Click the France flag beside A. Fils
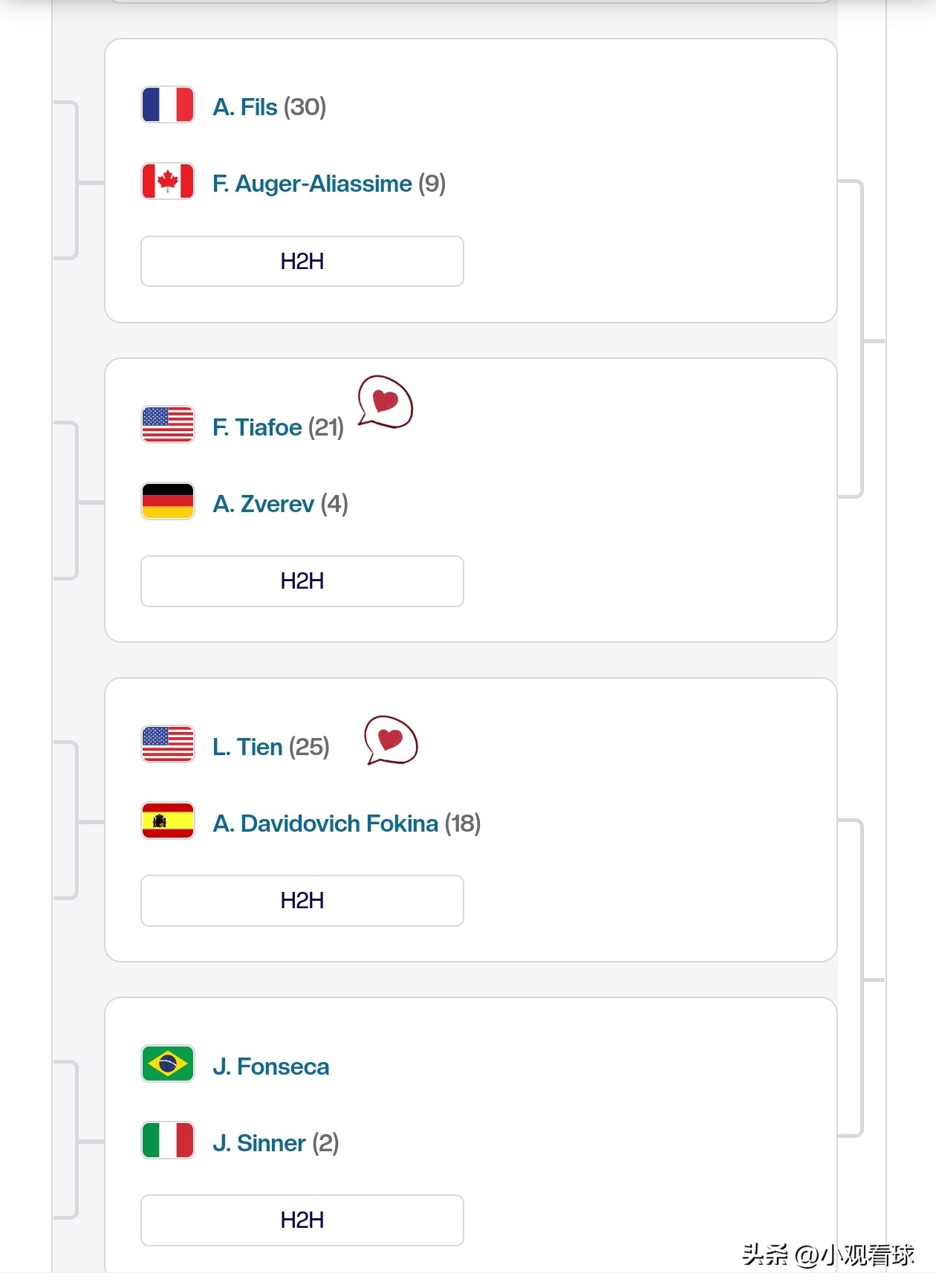Screen dimensions: 936x1288 point(168,105)
